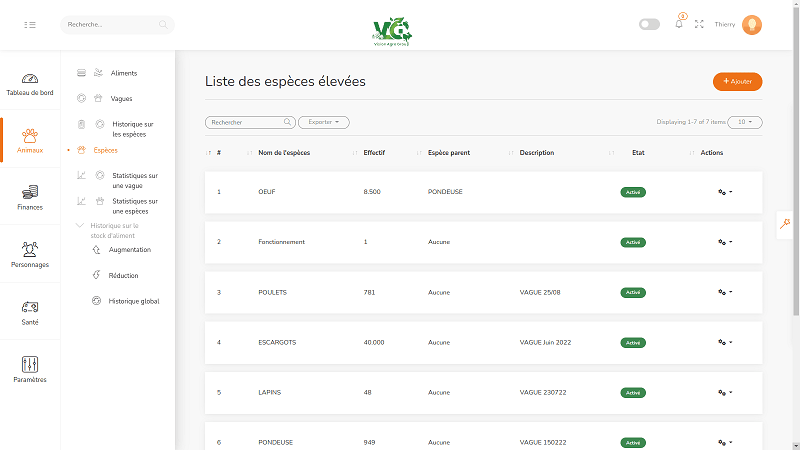This screenshot has width=800, height=450.
Task: Click the orange Ajouter button
Action: pyautogui.click(x=737, y=81)
